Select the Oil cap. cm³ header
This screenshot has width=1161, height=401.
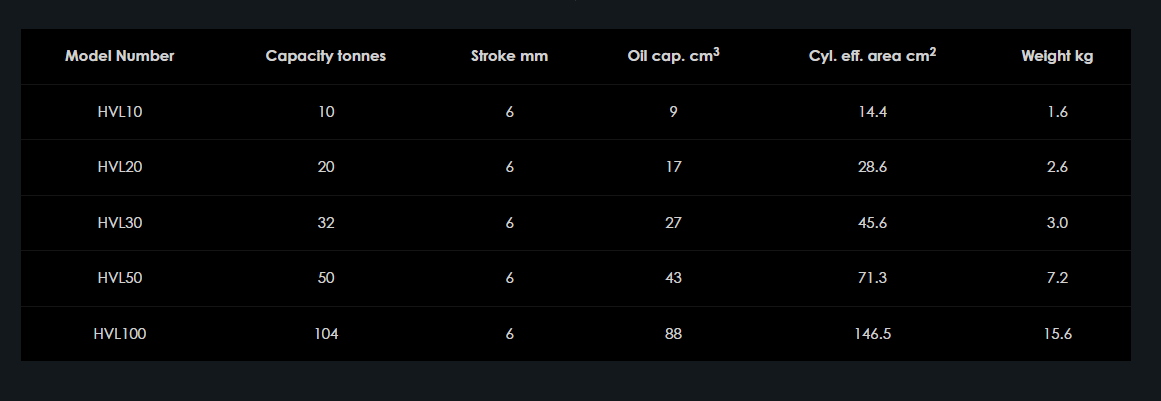click(x=673, y=56)
